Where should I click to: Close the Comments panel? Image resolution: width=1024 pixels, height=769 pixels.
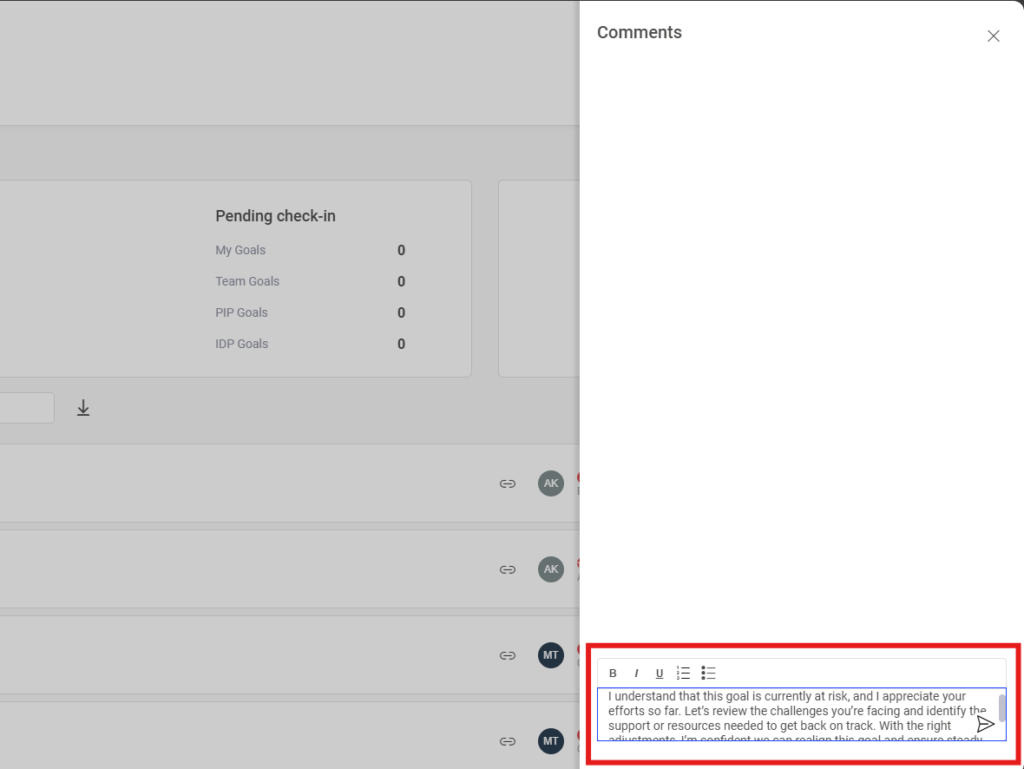(x=993, y=36)
